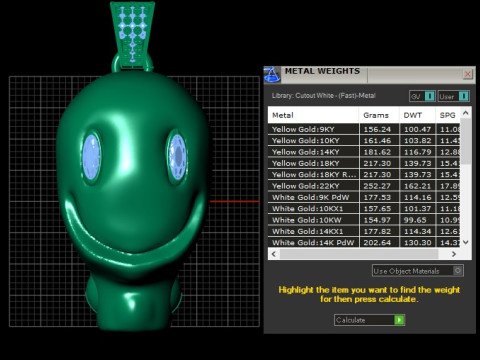Select the White Gold:10KW row

click(364, 220)
